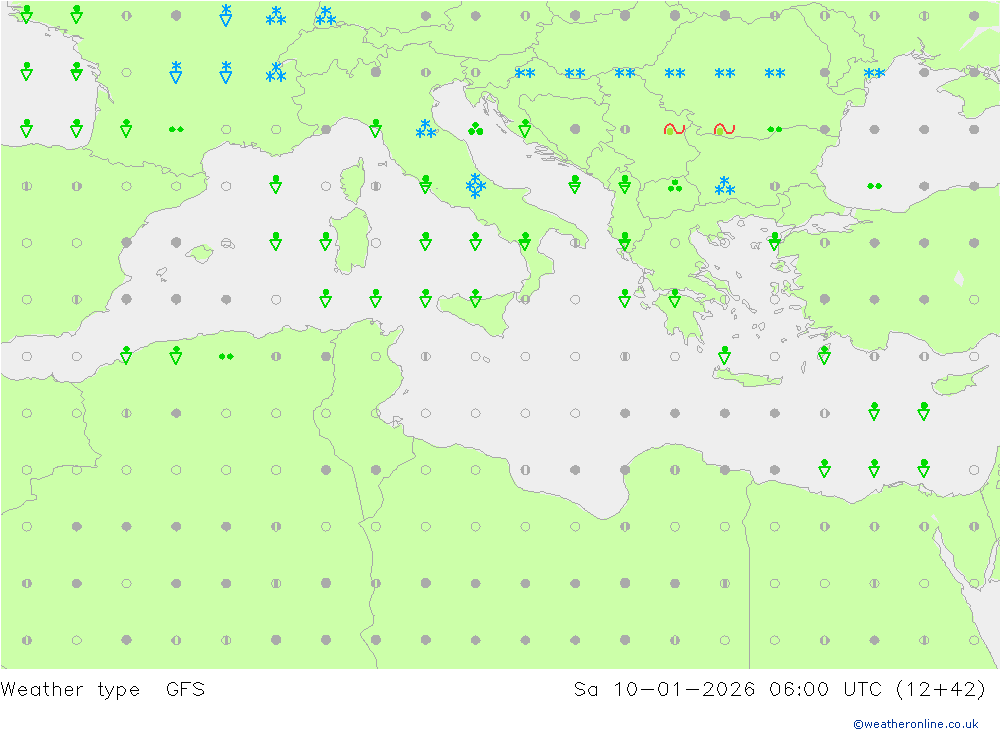
Task: Click the green shower symbol on the Peloponnese
Action: coord(675,298)
